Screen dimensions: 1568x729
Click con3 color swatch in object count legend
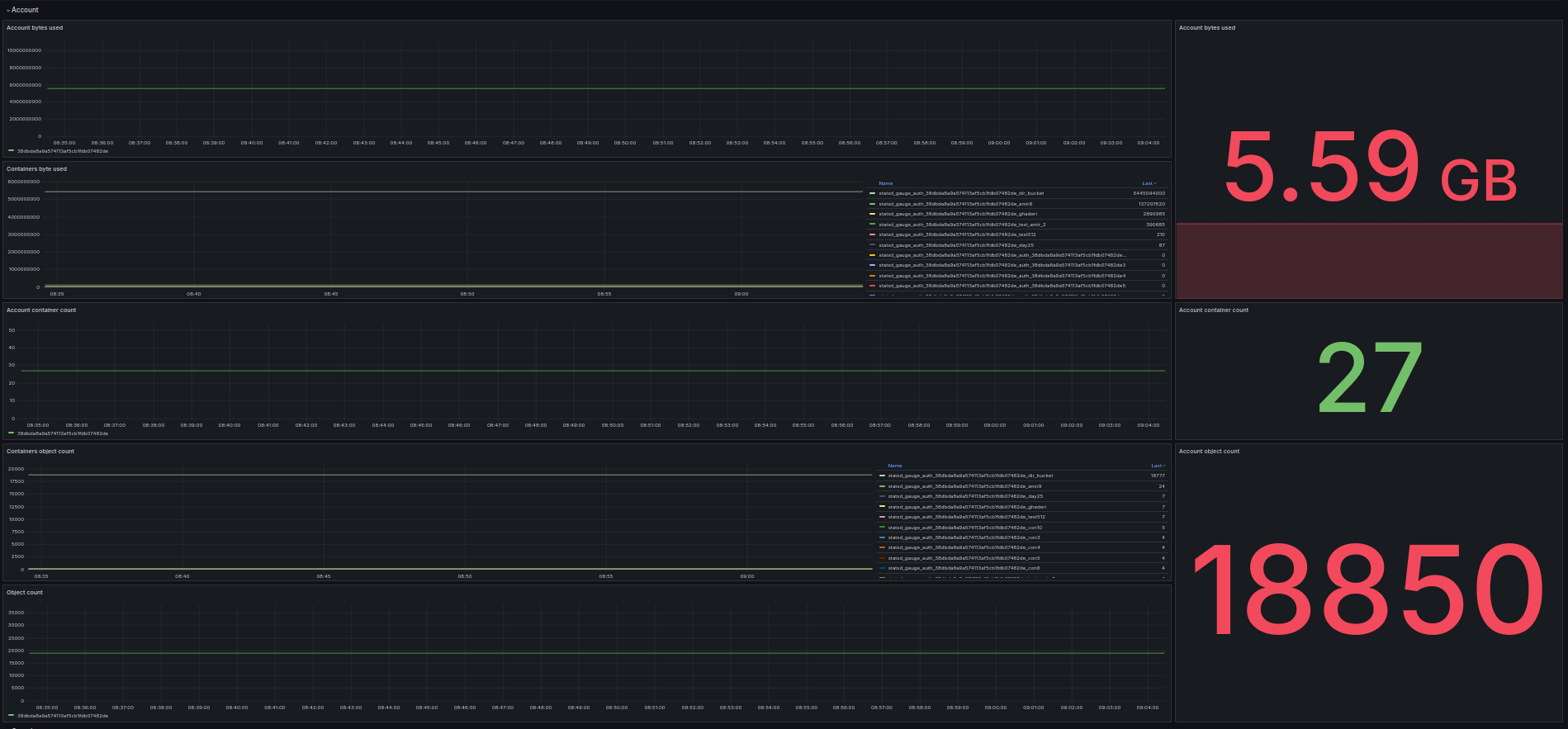pos(882,537)
